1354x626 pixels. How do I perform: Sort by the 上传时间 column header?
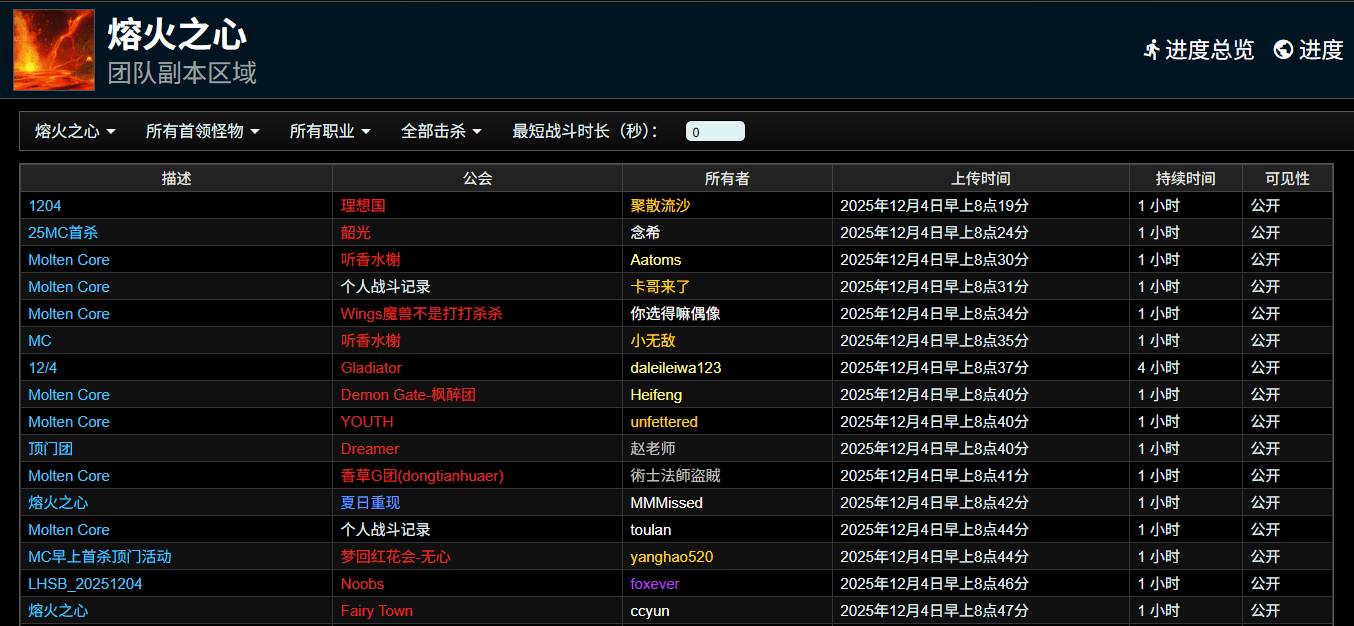click(980, 178)
